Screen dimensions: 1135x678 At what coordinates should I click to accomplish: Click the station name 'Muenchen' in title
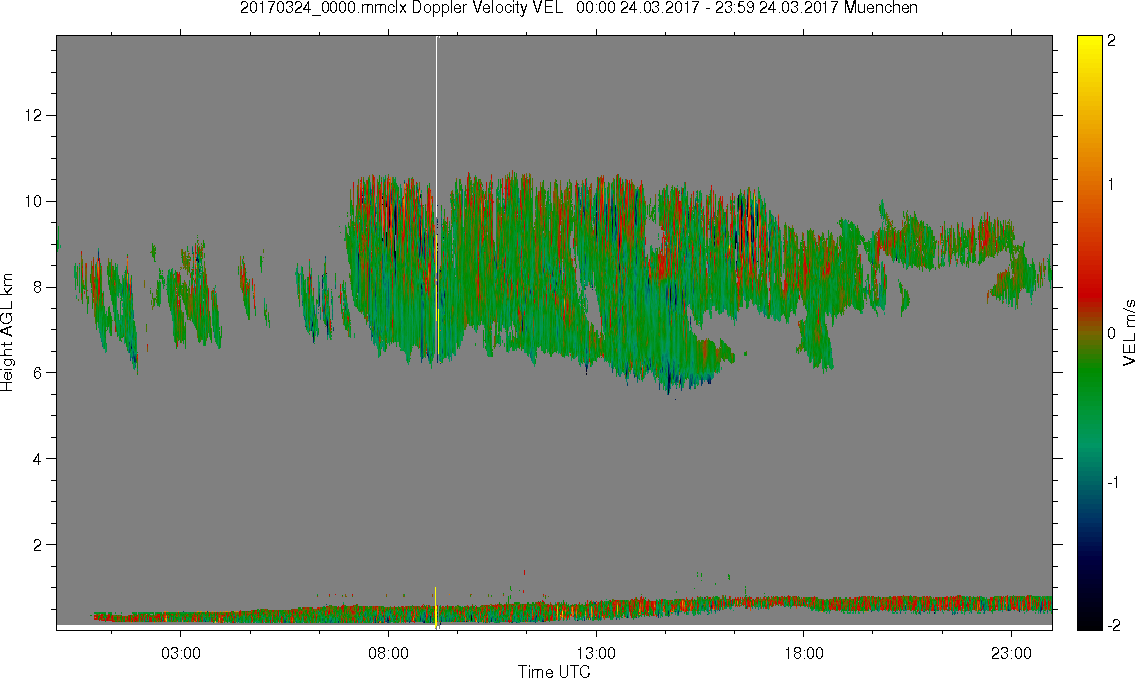pyautogui.click(x=880, y=8)
